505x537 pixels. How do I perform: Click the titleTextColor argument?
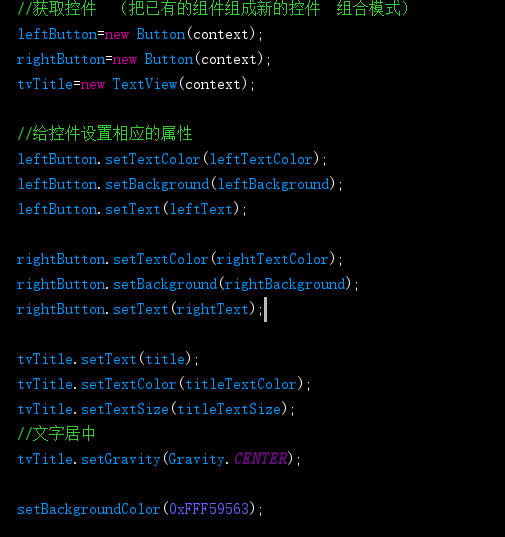241,384
